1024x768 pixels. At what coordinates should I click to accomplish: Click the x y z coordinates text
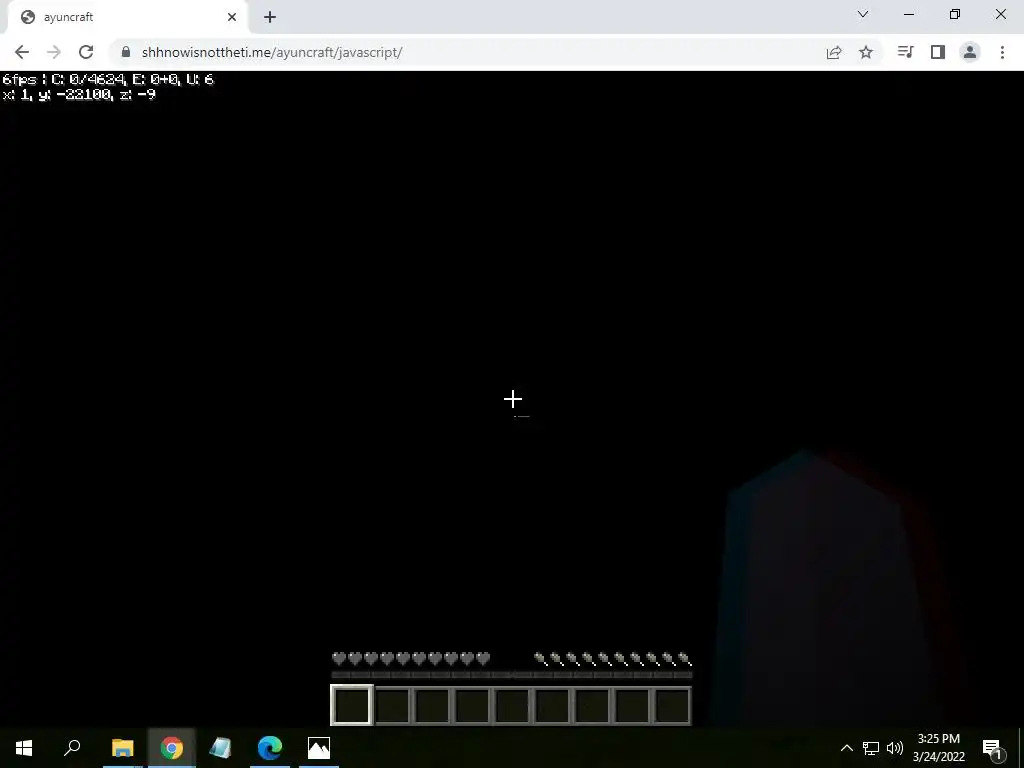pos(78,95)
